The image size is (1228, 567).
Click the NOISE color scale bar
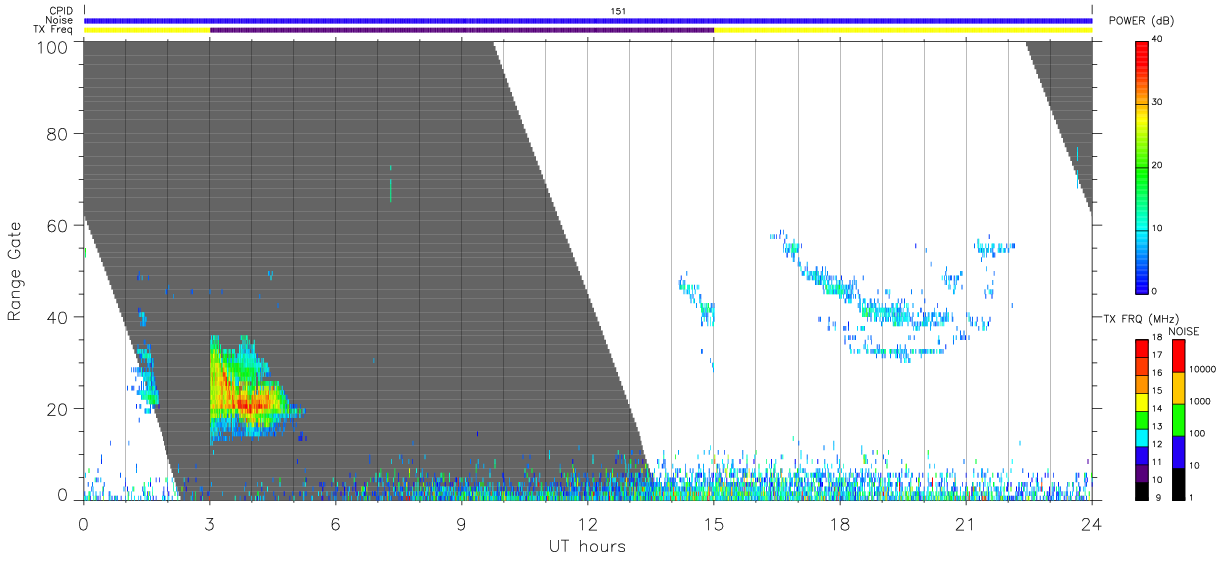point(1179,419)
